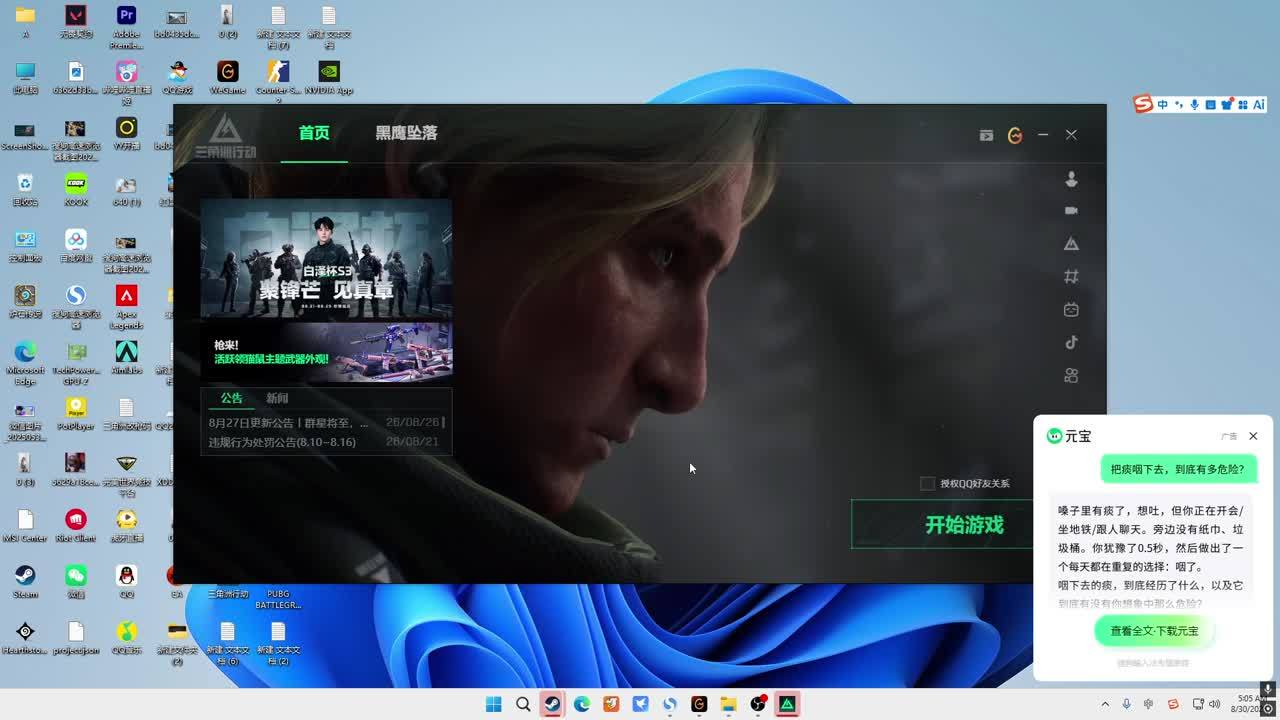The height and width of the screenshot is (720, 1280).
Task: Open taskbar Search
Action: click(x=523, y=704)
